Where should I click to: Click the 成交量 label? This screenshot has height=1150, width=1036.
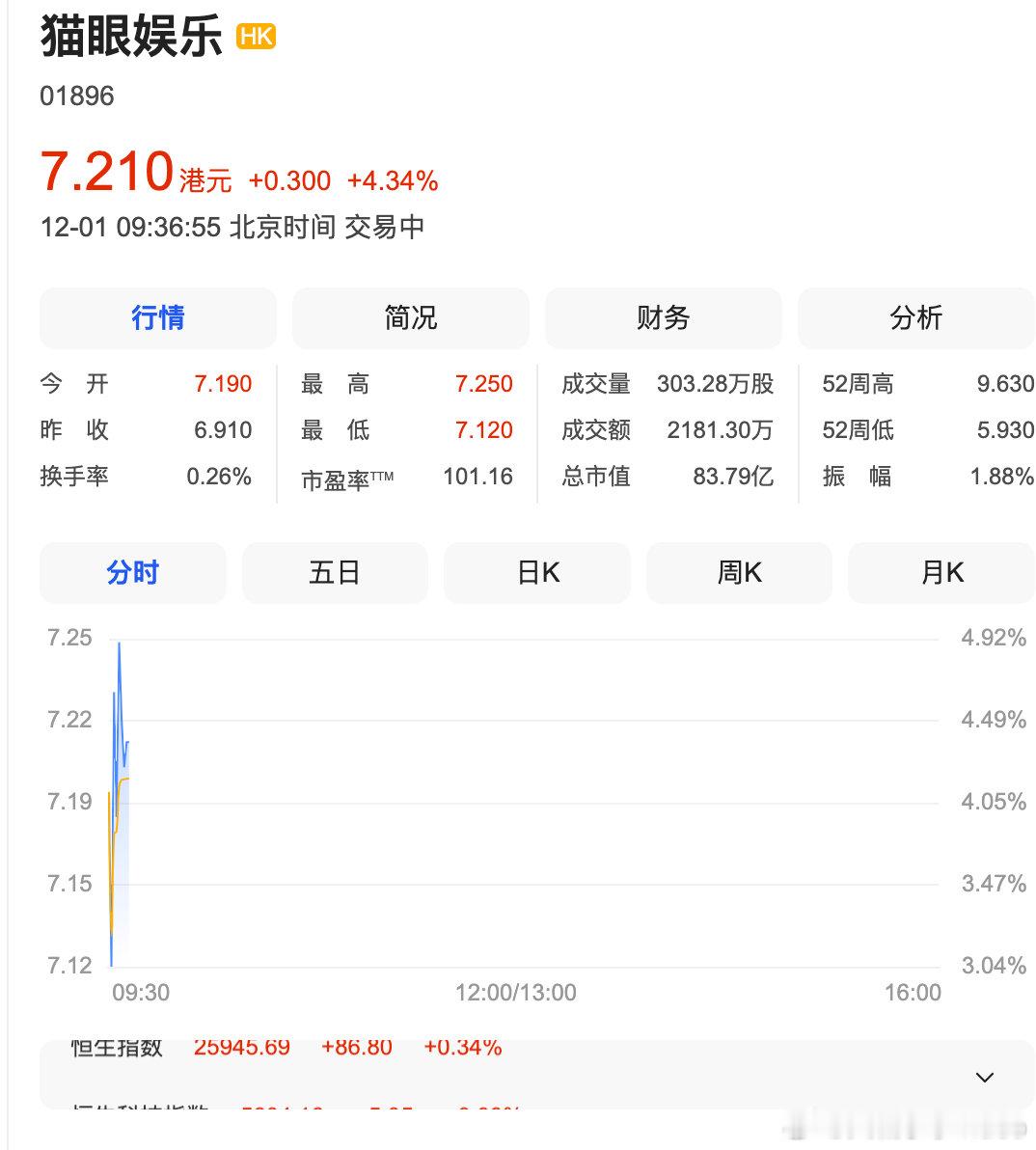596,384
